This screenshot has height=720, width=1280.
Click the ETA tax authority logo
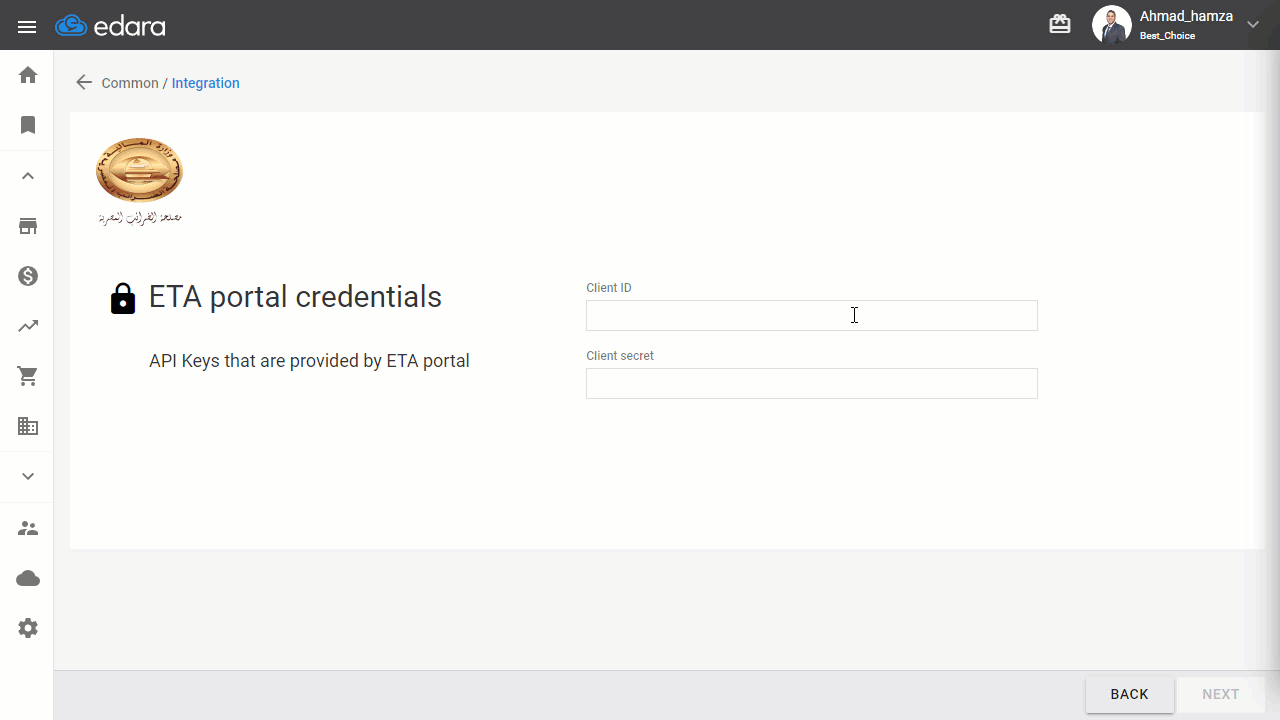(x=140, y=181)
